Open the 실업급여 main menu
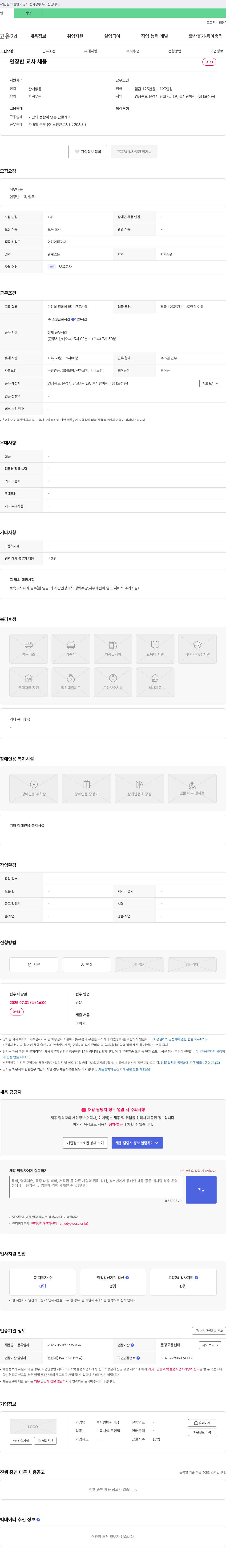The image size is (226, 1568). 112,36
